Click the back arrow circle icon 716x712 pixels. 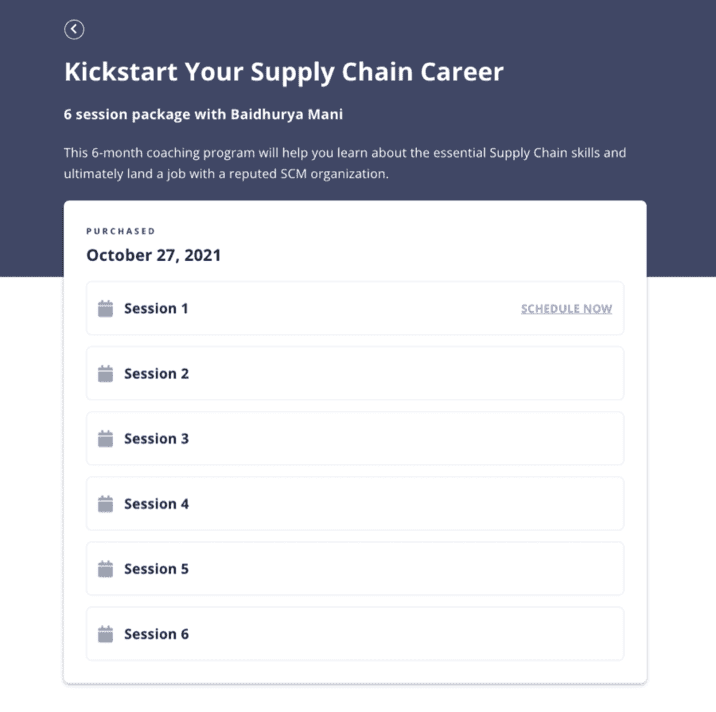[74, 30]
